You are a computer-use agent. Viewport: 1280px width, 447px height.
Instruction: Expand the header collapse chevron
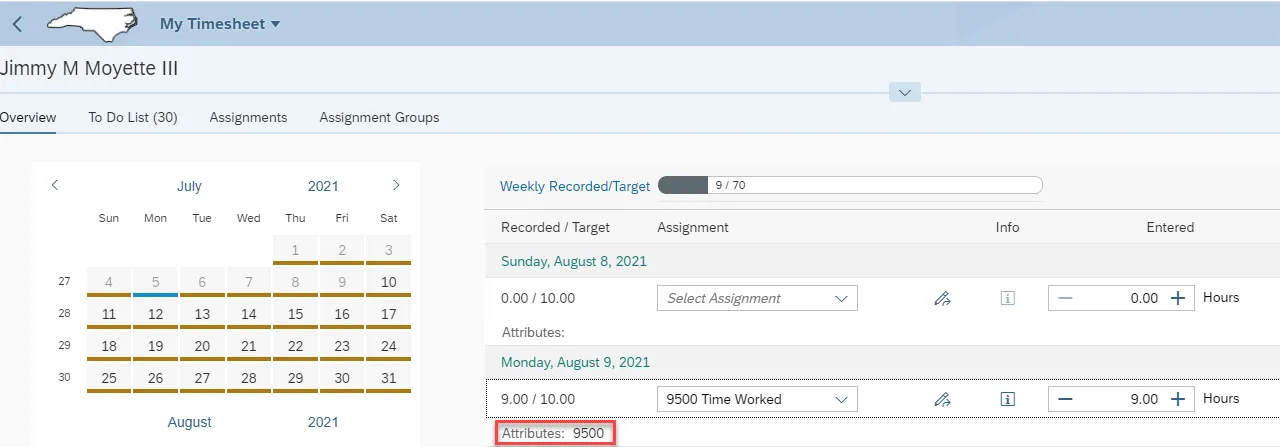(904, 92)
